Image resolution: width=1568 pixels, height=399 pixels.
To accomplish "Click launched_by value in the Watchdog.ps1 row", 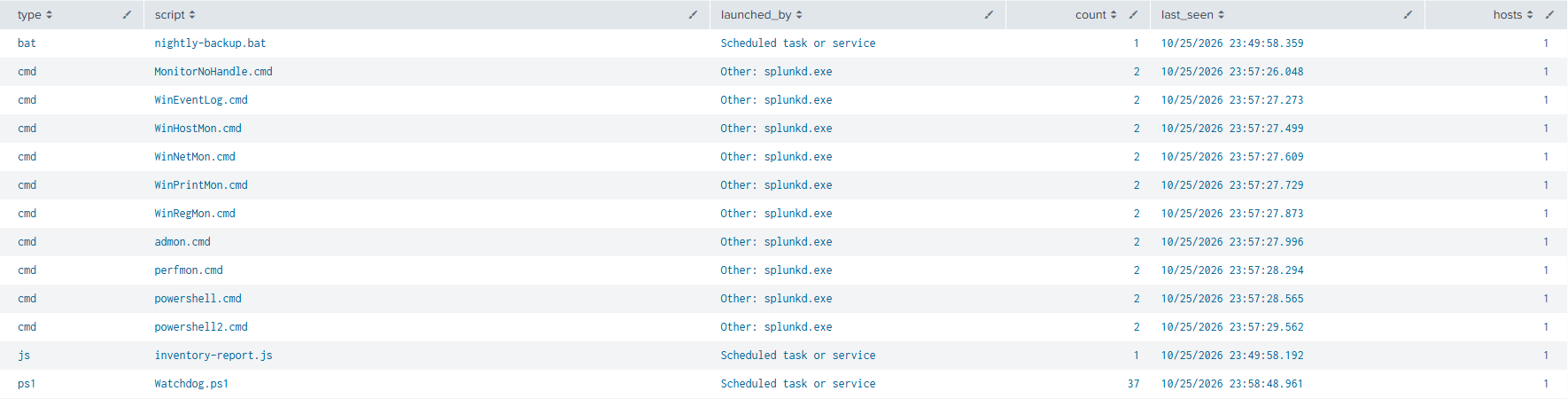I will pos(798,384).
